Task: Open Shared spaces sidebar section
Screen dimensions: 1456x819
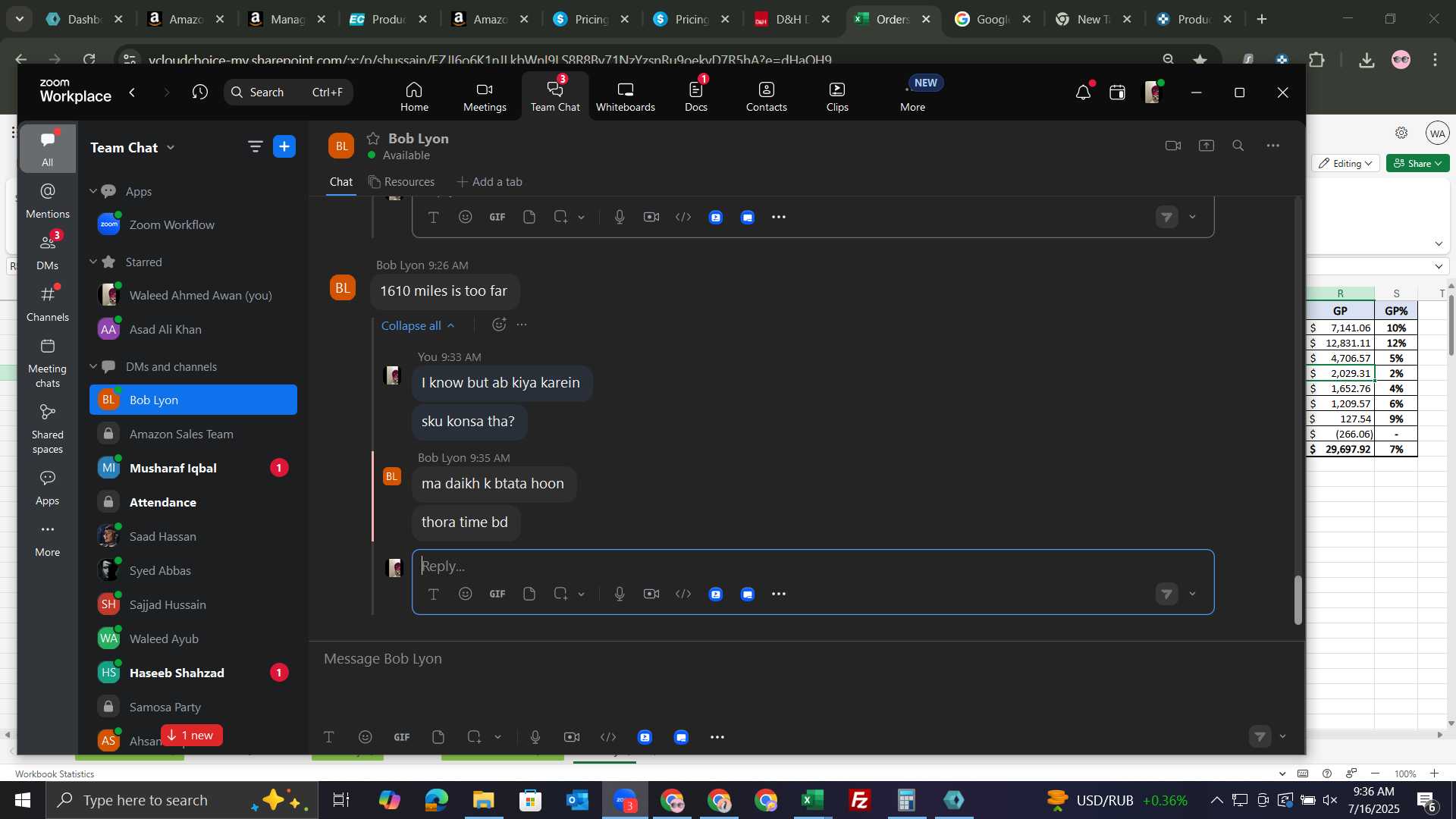Action: (47, 429)
